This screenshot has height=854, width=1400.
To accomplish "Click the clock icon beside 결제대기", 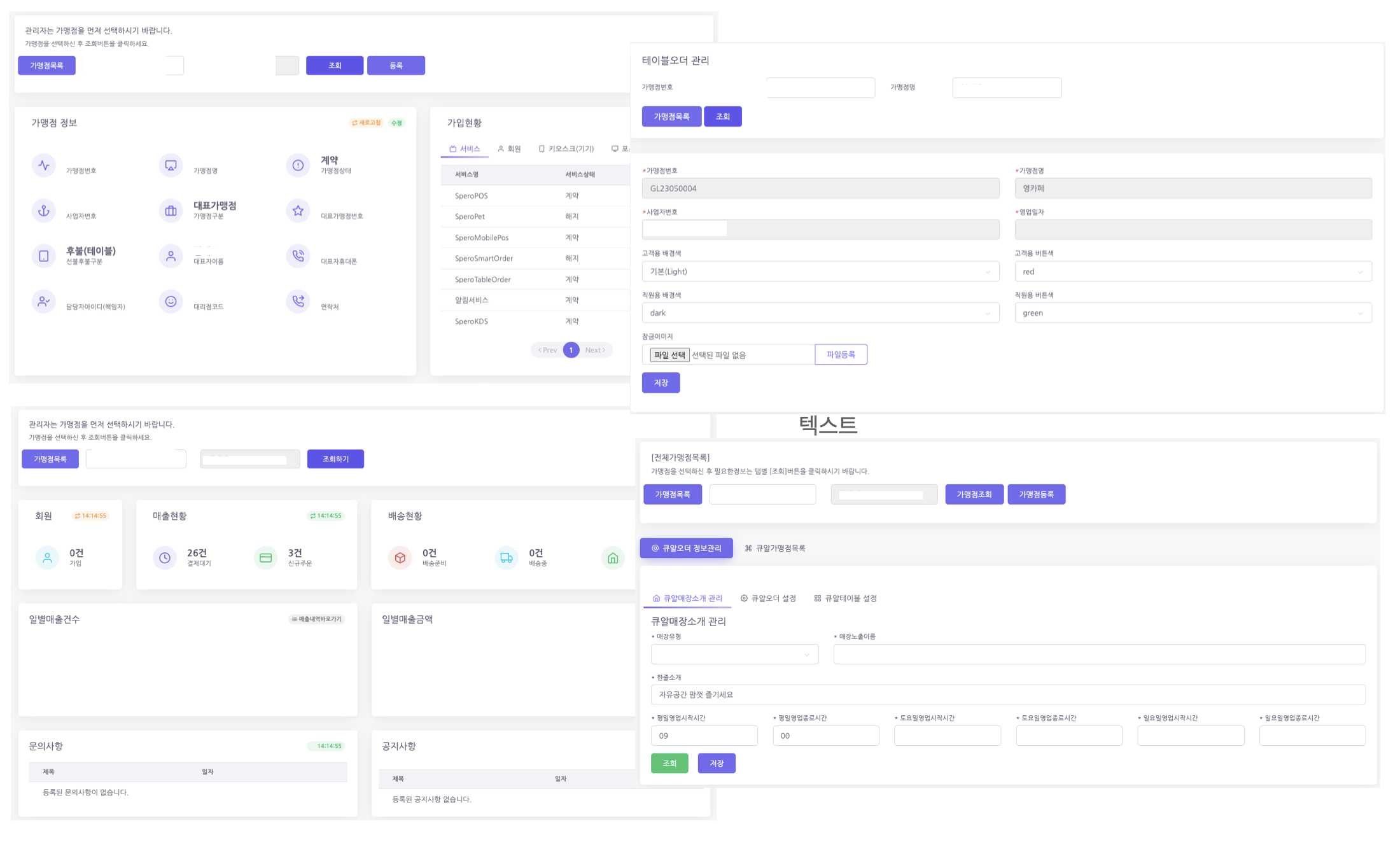I will [165, 558].
